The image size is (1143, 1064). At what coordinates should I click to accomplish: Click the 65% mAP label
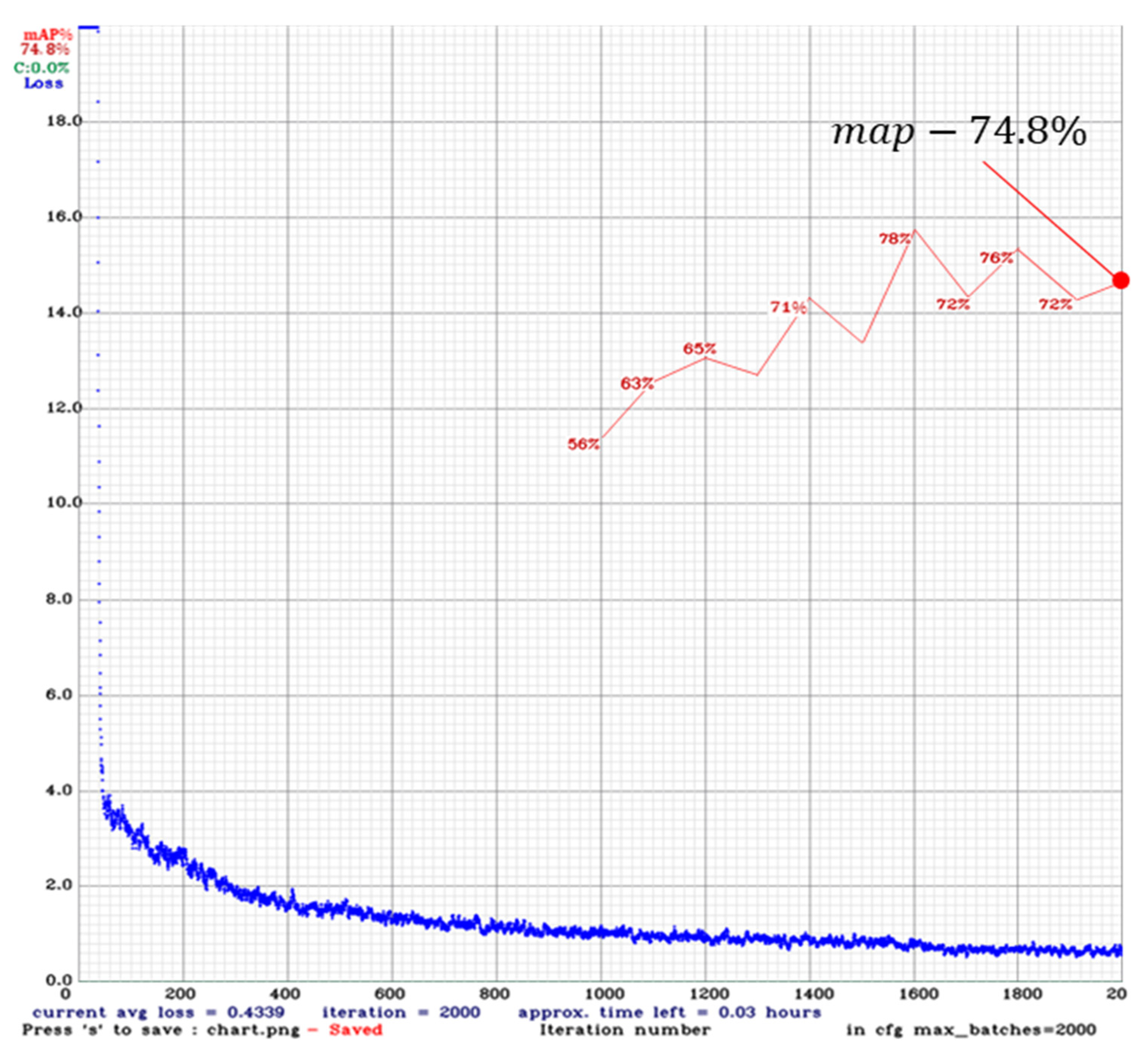(x=699, y=348)
